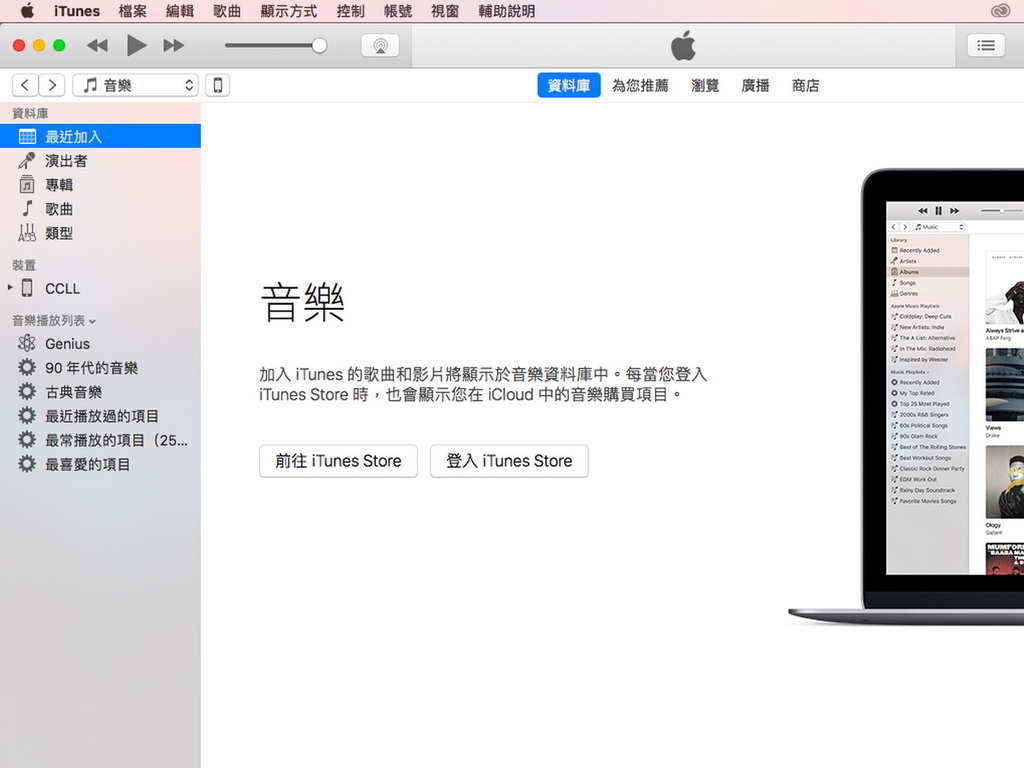Click the rewind playback button
Screen dimensions: 1024x768
tap(97, 45)
